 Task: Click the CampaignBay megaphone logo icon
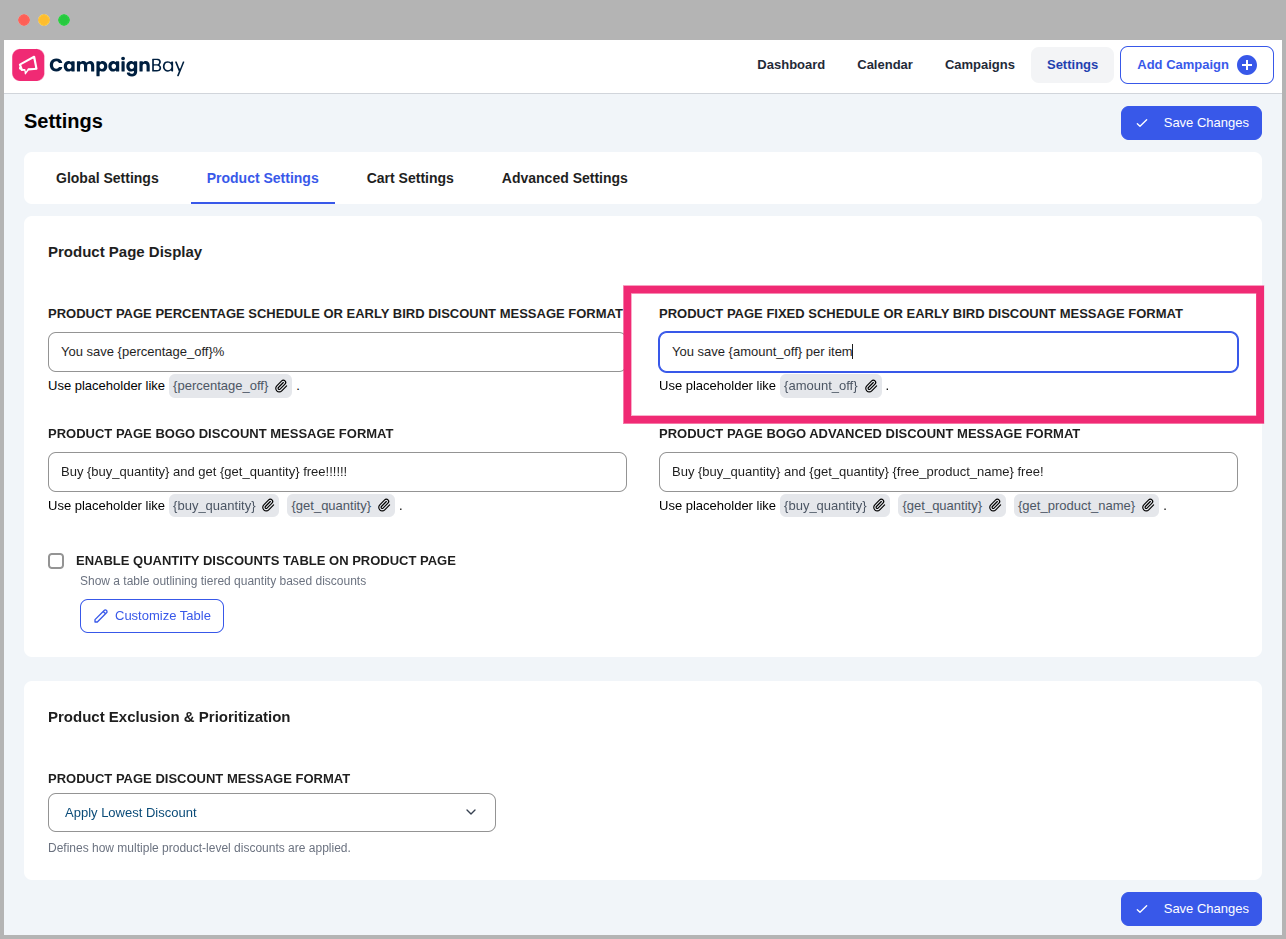[28, 65]
